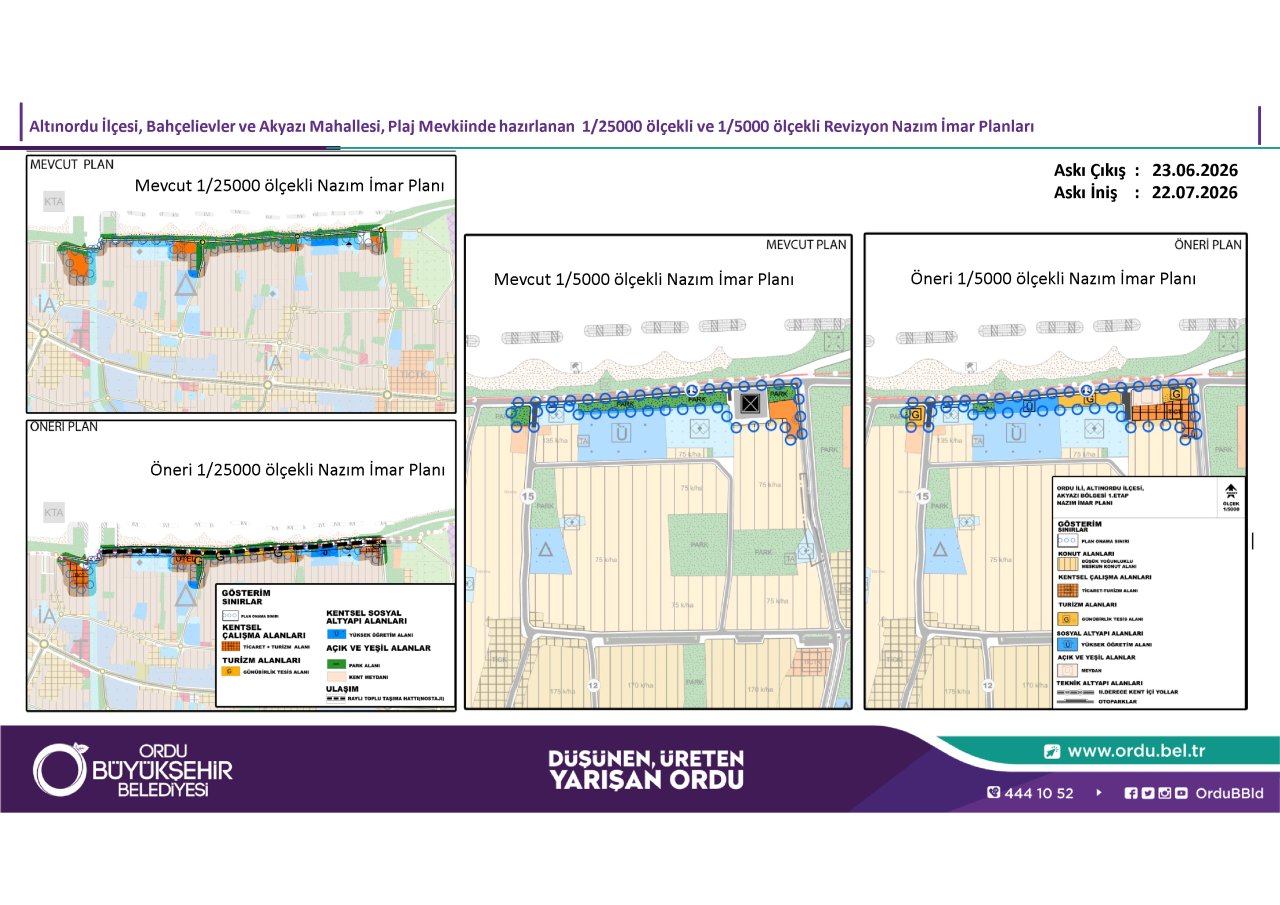
Task: Click the Meydan swatch in the 1/5000 legend
Action: tap(1068, 670)
